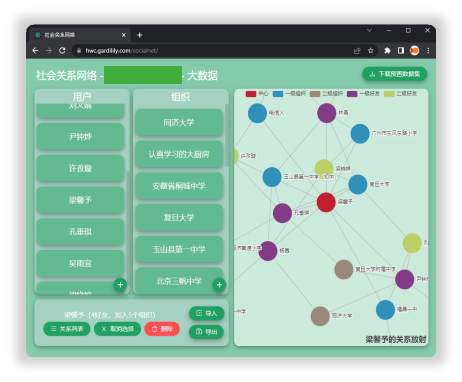The width and height of the screenshot is (462, 382).
Task: Select user 吴雨宣 in the user list
Action: click(80, 263)
